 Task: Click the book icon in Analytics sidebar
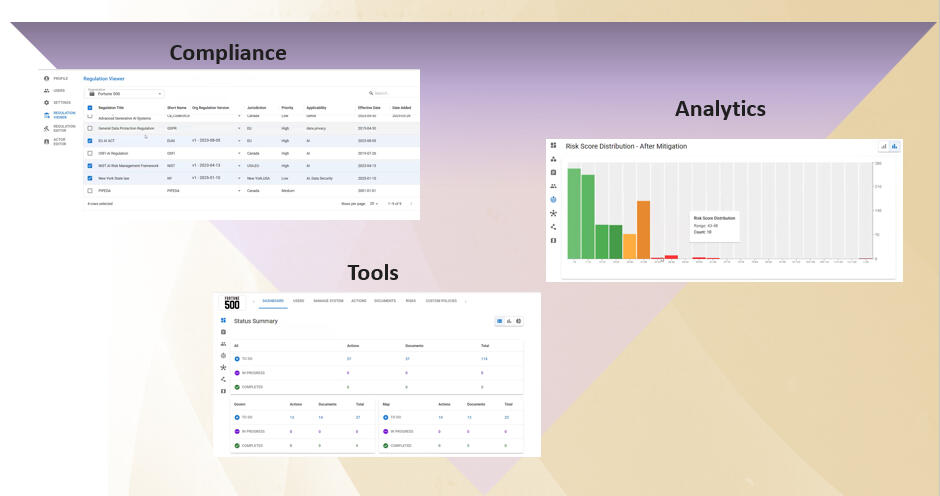click(x=553, y=240)
